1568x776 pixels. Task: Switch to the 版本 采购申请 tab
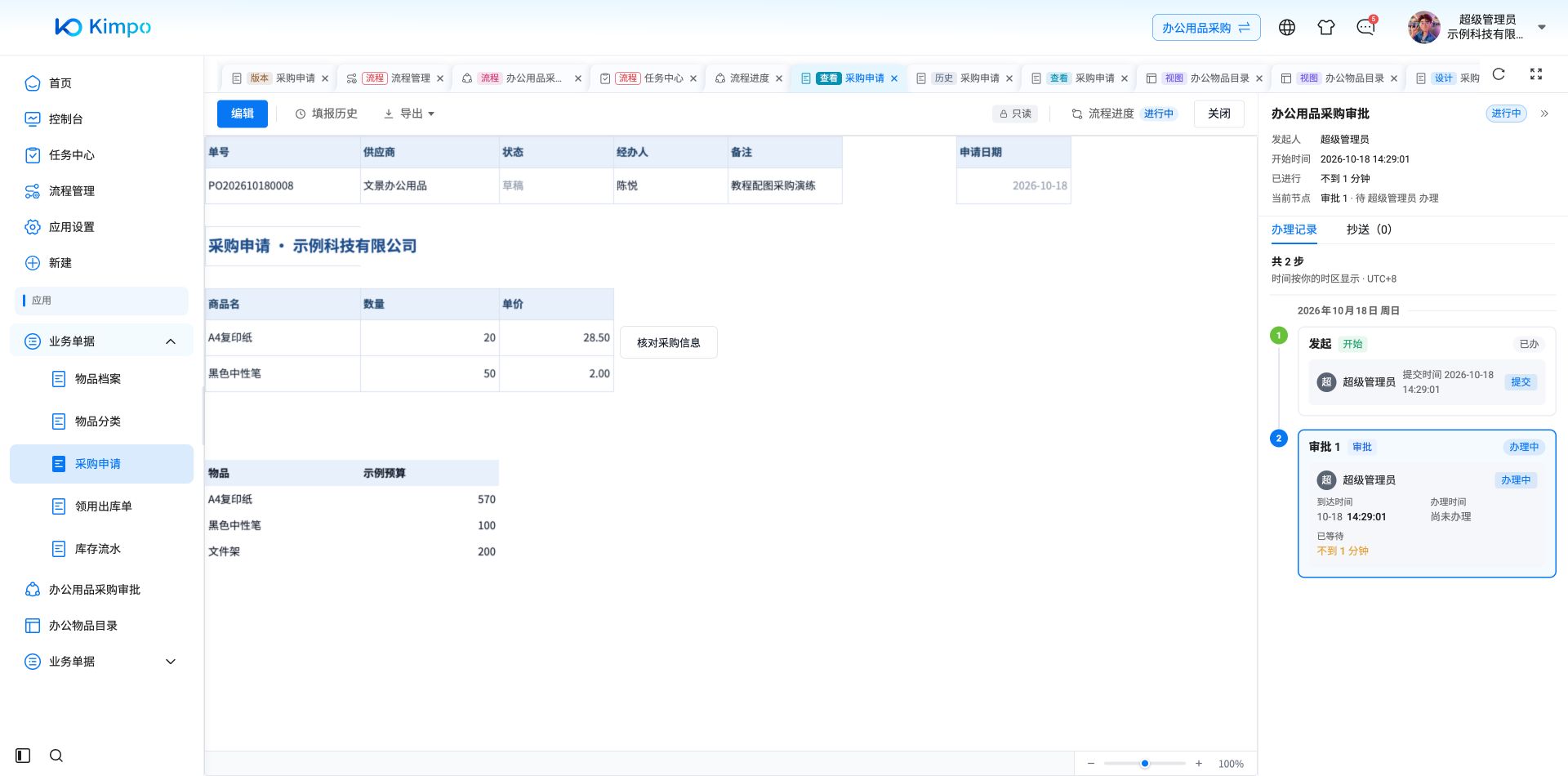click(280, 78)
